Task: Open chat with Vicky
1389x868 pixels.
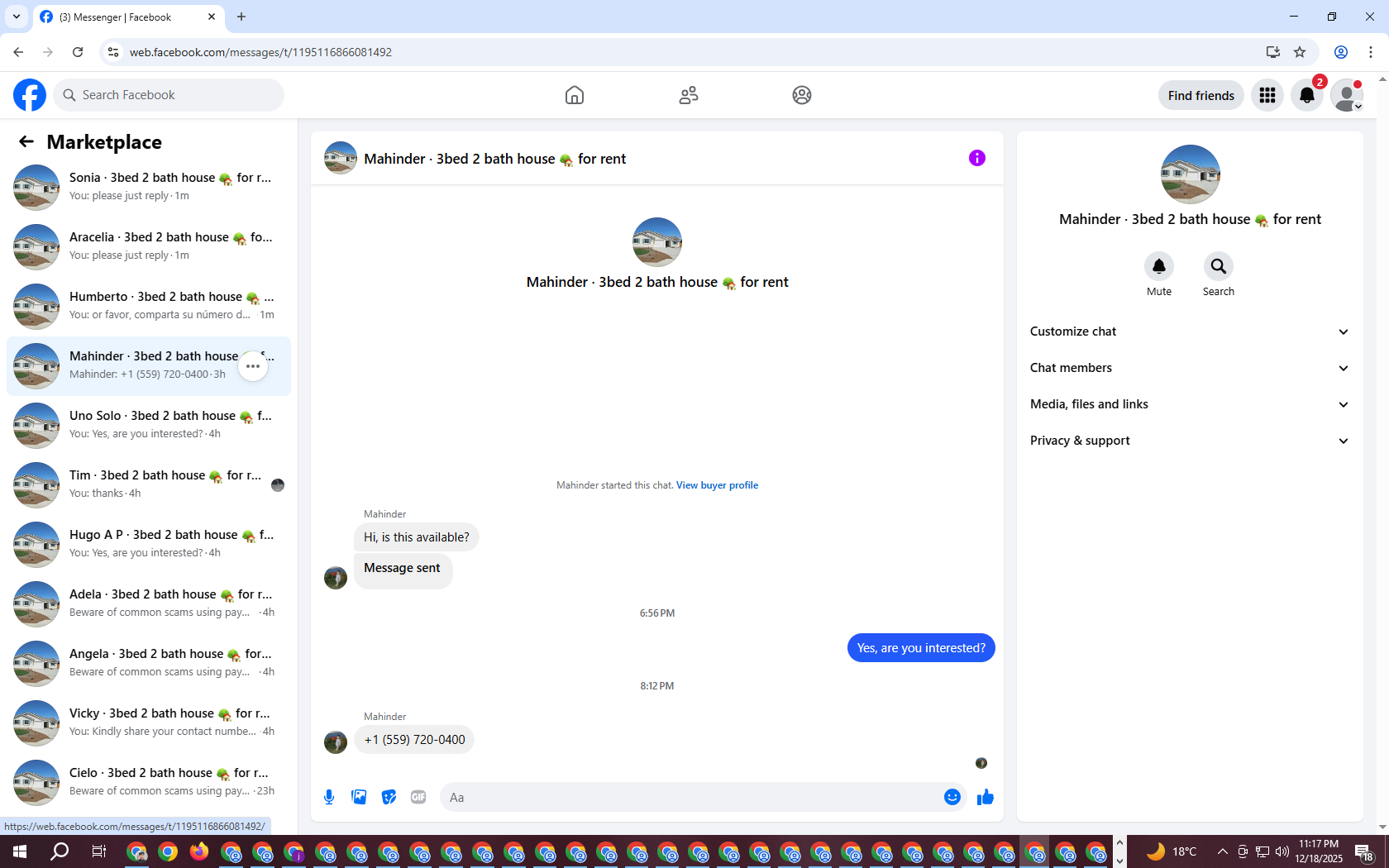Action: click(x=149, y=723)
